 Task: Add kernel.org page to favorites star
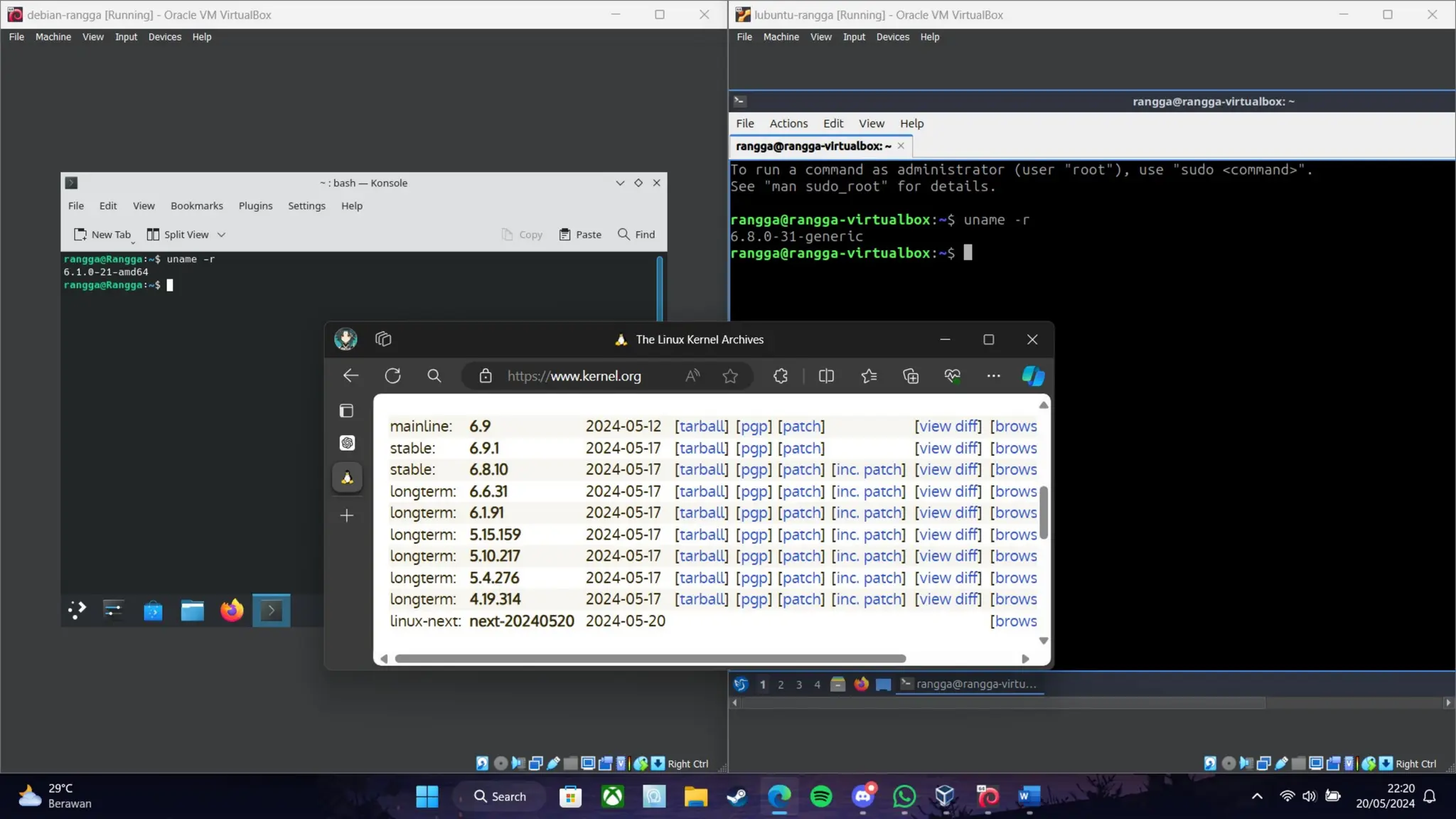click(x=730, y=375)
